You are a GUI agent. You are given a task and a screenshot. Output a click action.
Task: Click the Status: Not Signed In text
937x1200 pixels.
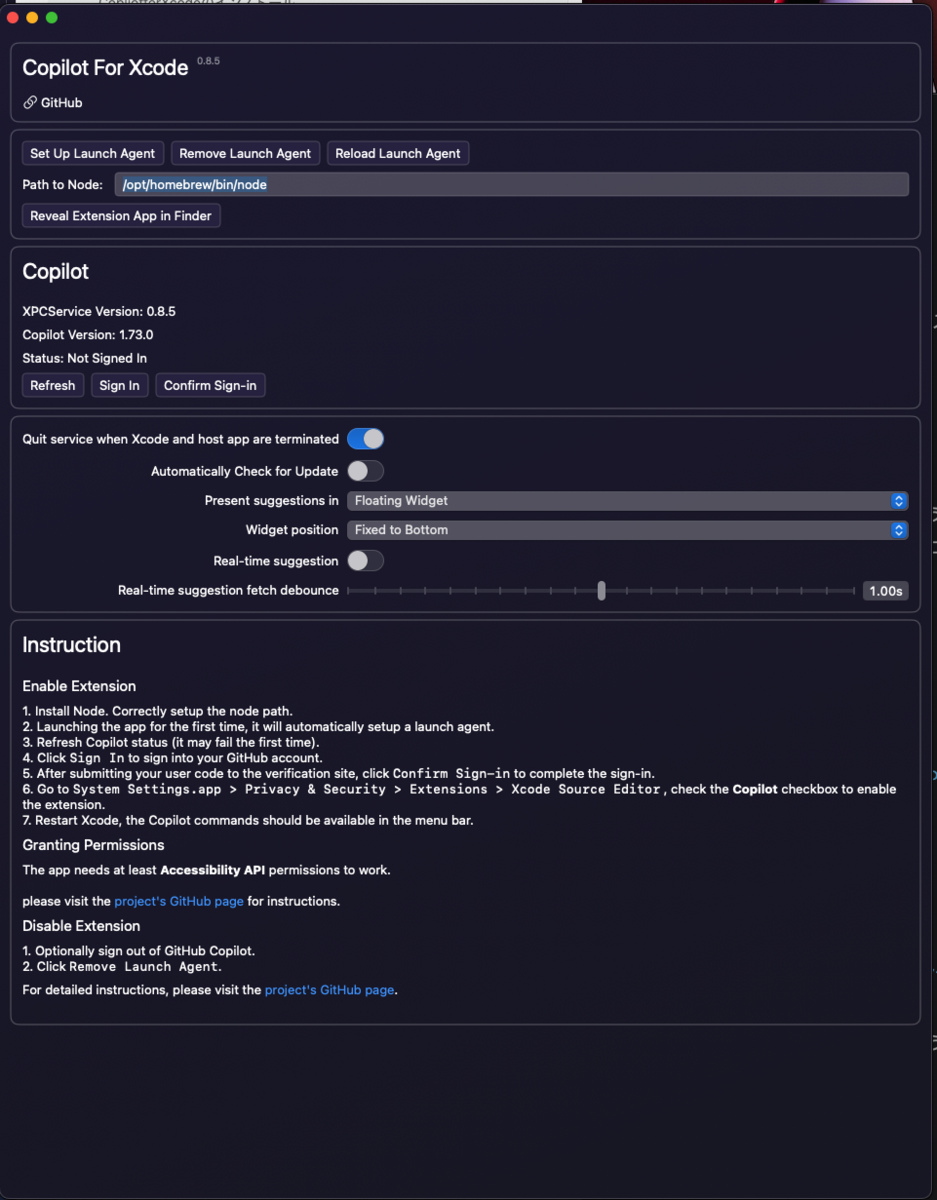point(85,358)
